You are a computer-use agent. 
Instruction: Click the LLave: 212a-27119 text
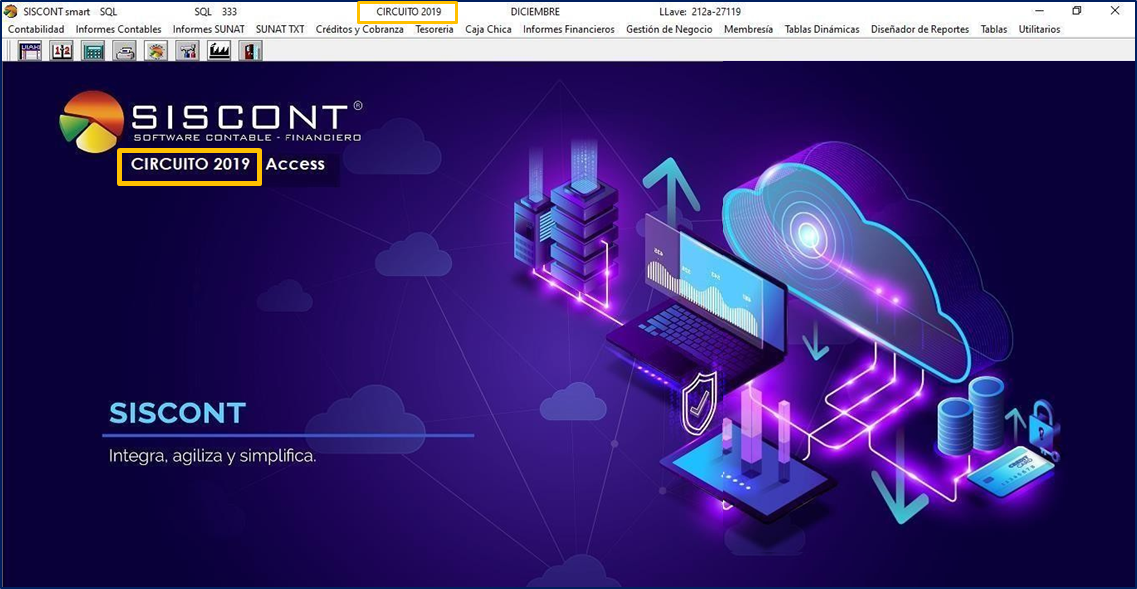point(700,12)
